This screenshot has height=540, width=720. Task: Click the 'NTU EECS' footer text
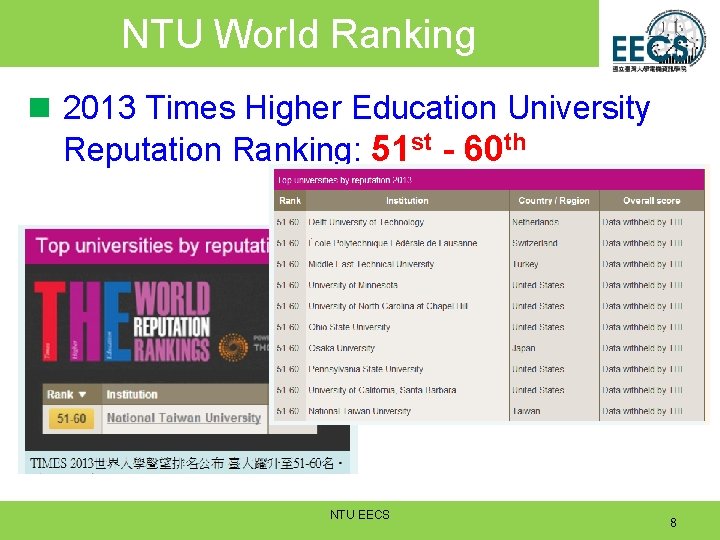point(360,515)
